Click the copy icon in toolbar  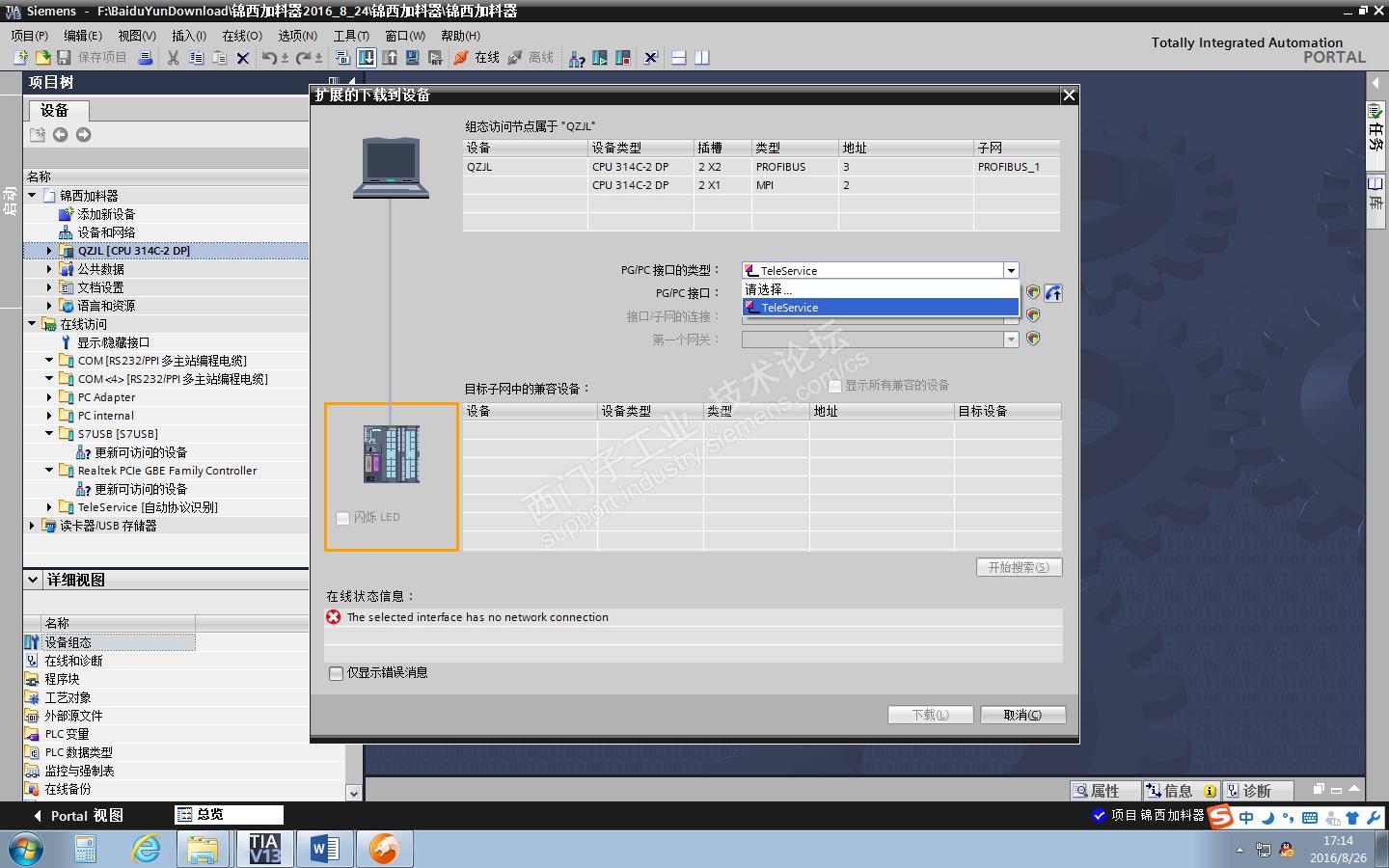point(197,58)
